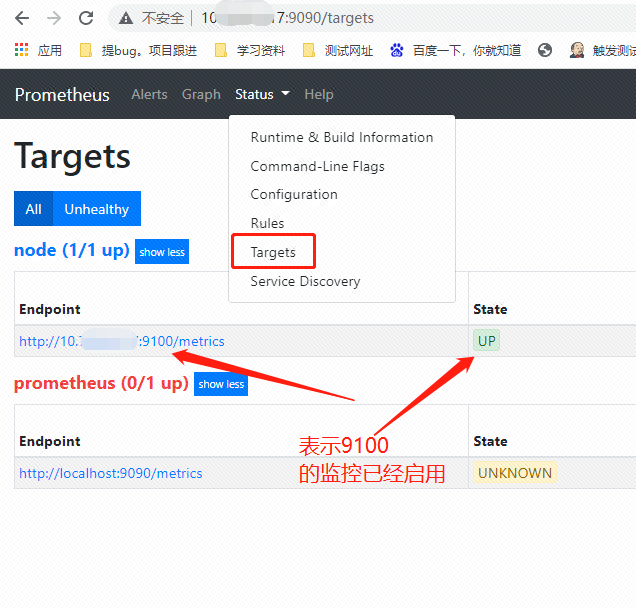636x608 pixels.
Task: Click the not-secure warning triangle icon
Action: pyautogui.click(x=126, y=18)
